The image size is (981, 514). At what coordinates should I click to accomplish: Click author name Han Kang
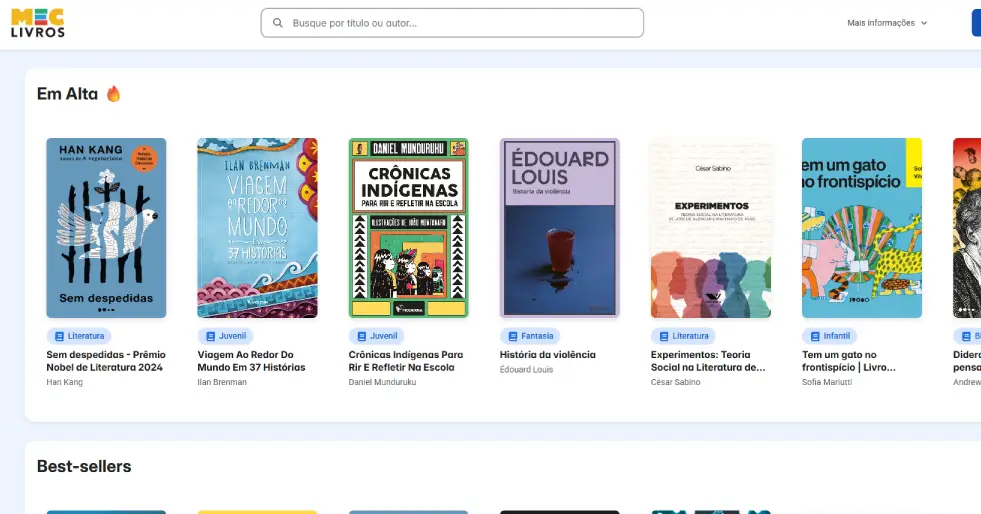pos(64,382)
